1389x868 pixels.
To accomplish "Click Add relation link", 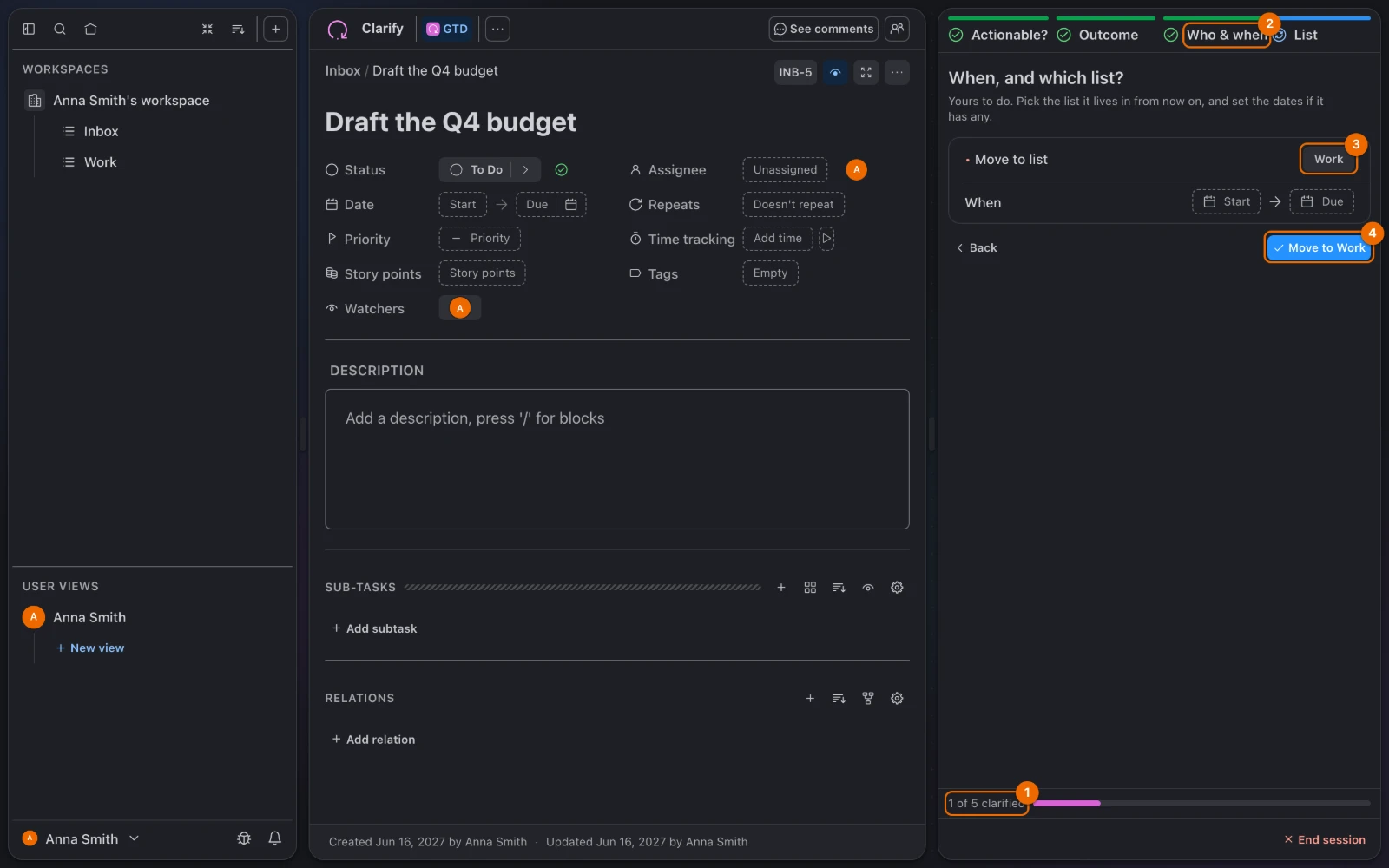I will (x=373, y=740).
